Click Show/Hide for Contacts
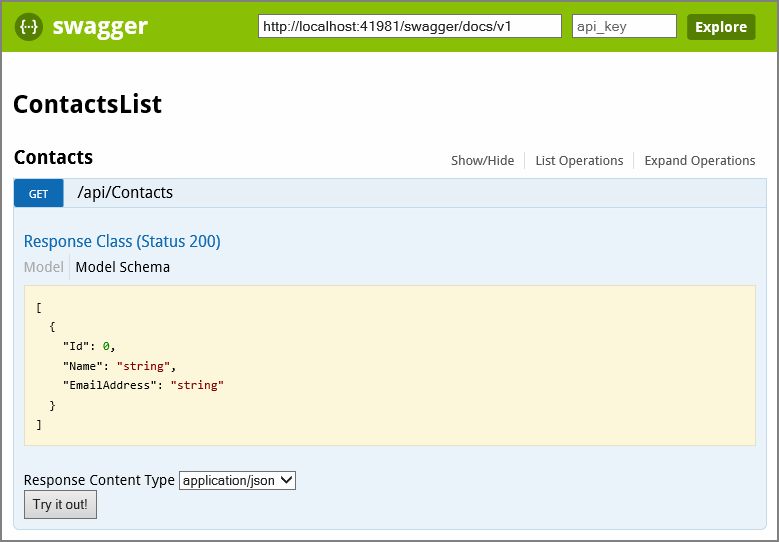 pos(482,160)
